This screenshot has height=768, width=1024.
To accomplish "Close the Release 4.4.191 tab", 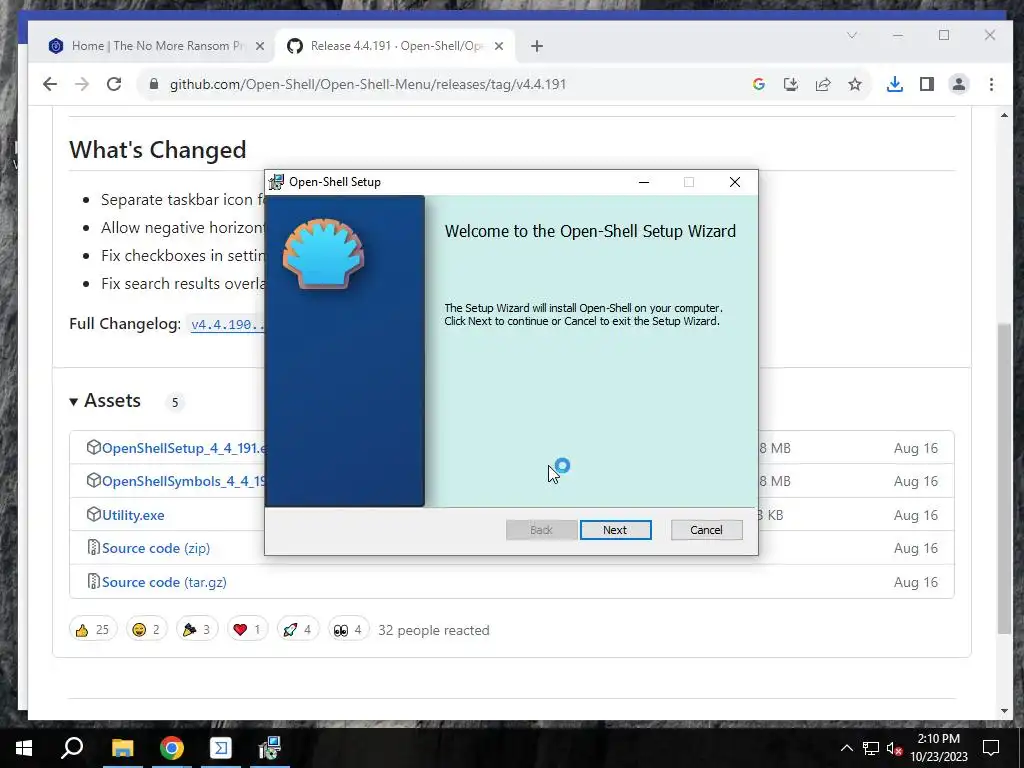I will point(499,46).
